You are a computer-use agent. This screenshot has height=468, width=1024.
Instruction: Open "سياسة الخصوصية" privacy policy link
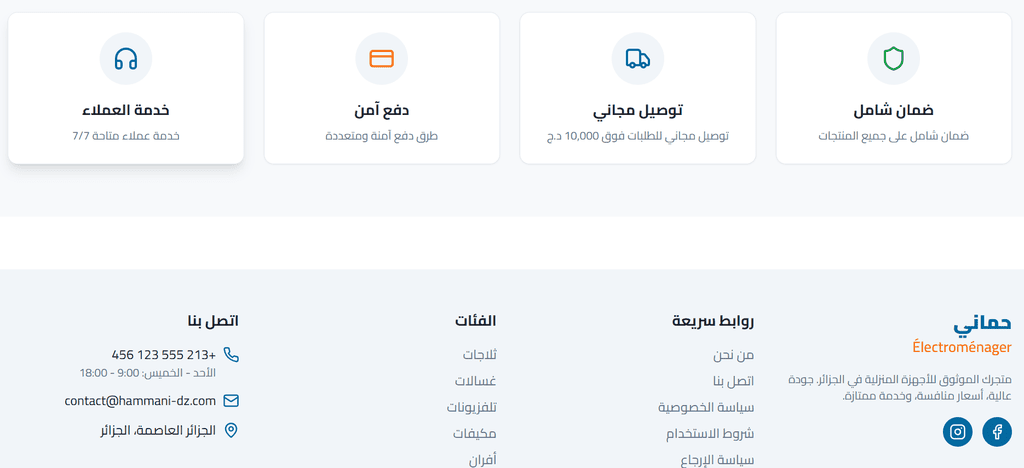tap(706, 408)
